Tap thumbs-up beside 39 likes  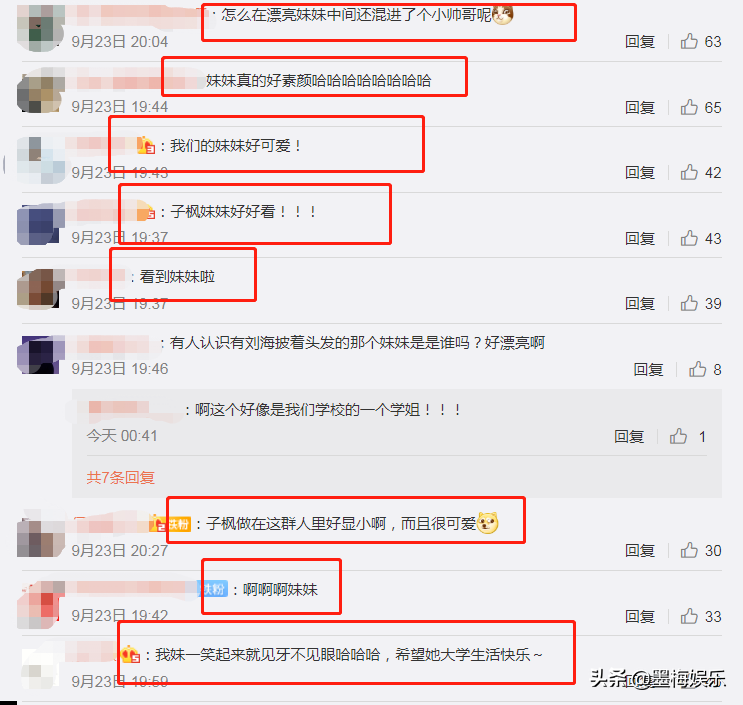click(x=689, y=303)
